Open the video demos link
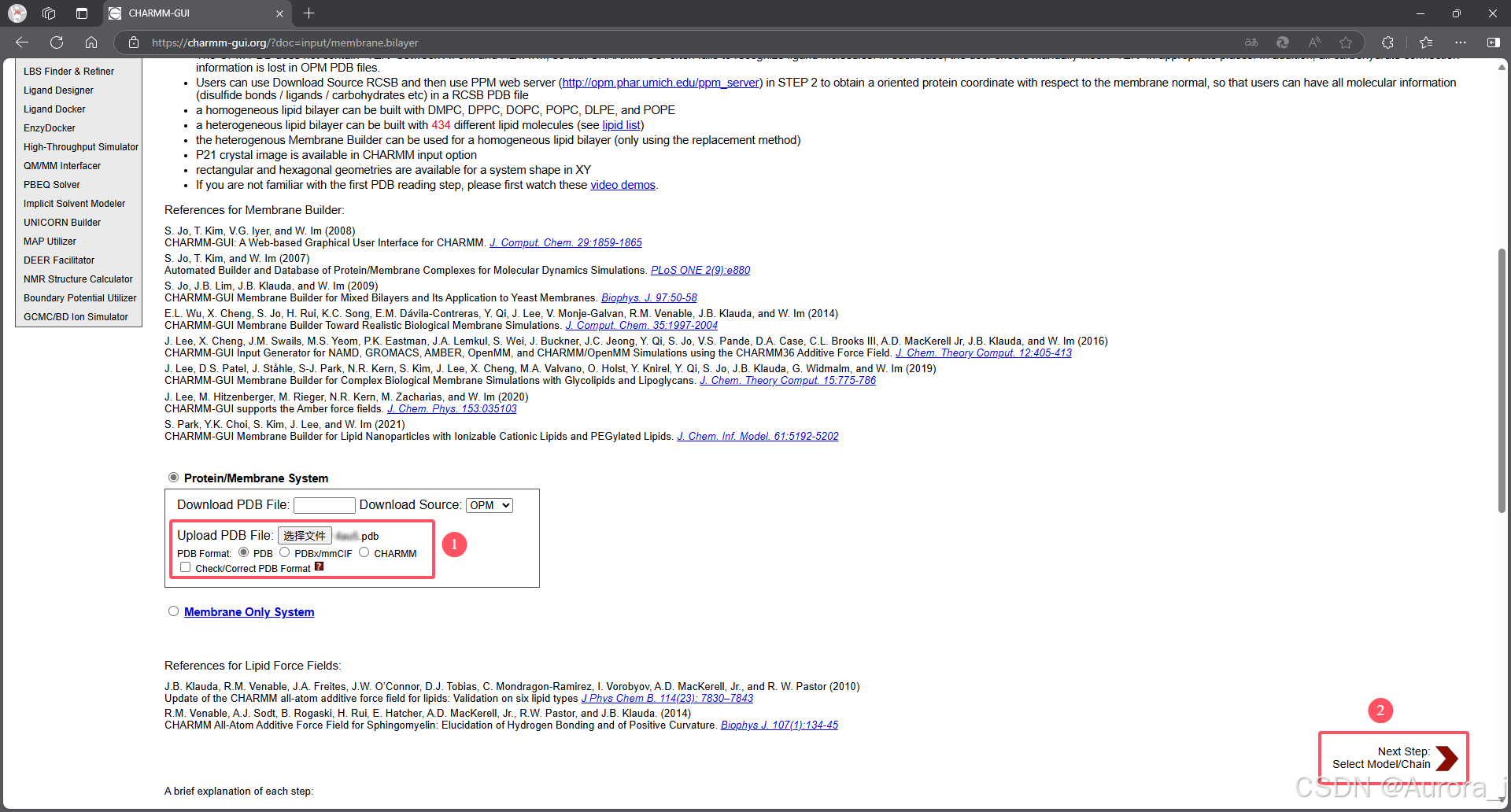 coord(623,185)
